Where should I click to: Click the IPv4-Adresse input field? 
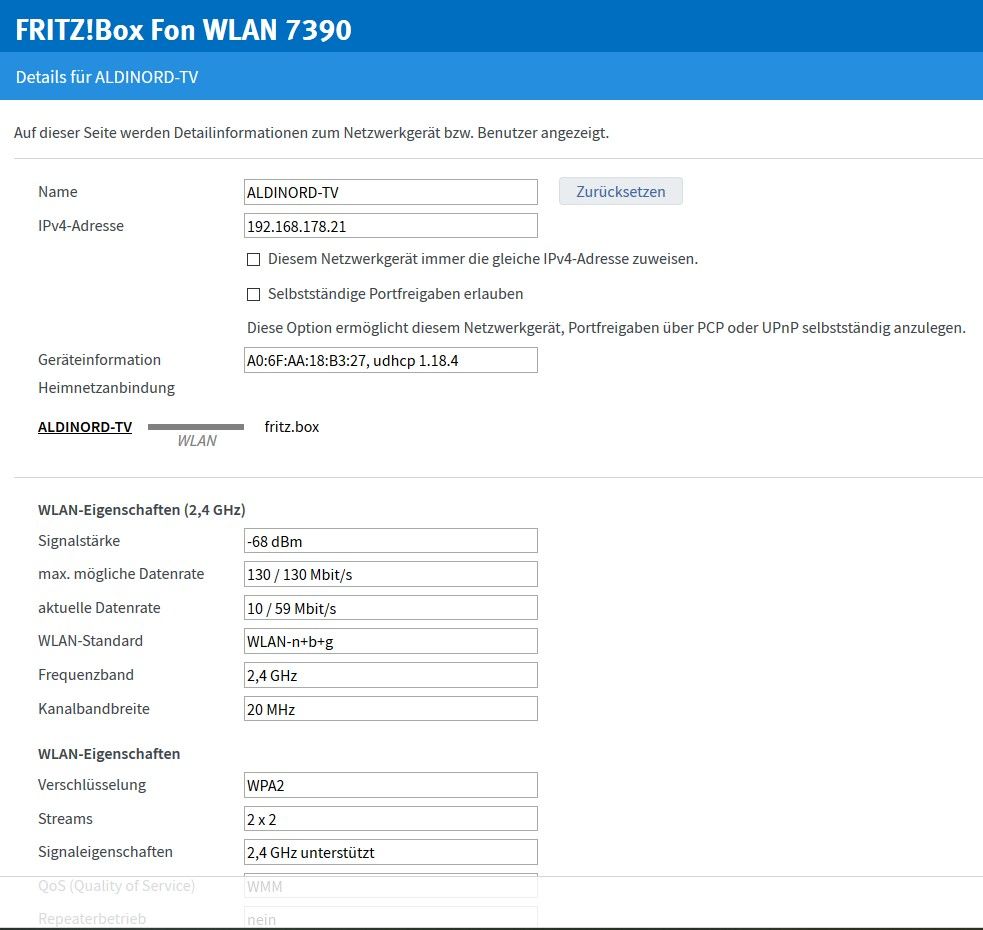coord(390,226)
